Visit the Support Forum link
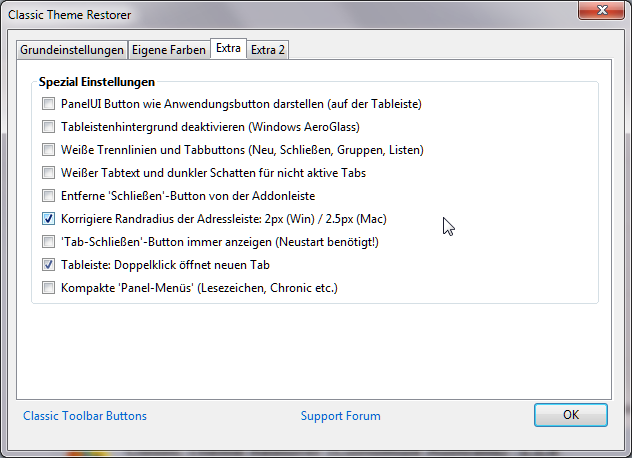This screenshot has height=458, width=632. click(x=340, y=416)
